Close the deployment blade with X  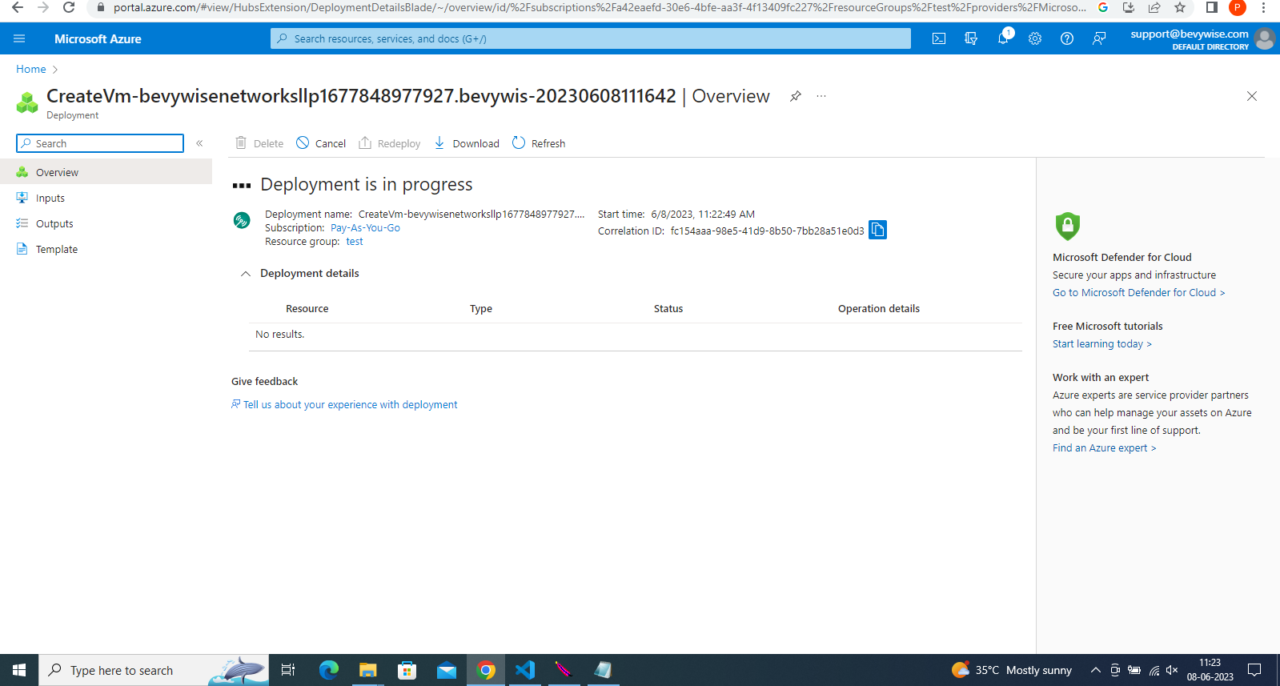point(1252,96)
